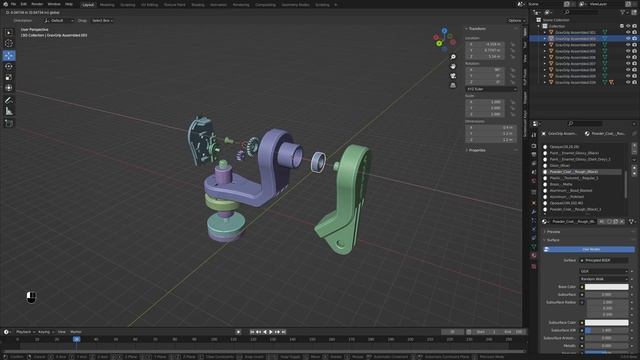Open the Subsurface Color swatch
This screenshot has width=640, height=360.
point(607,322)
